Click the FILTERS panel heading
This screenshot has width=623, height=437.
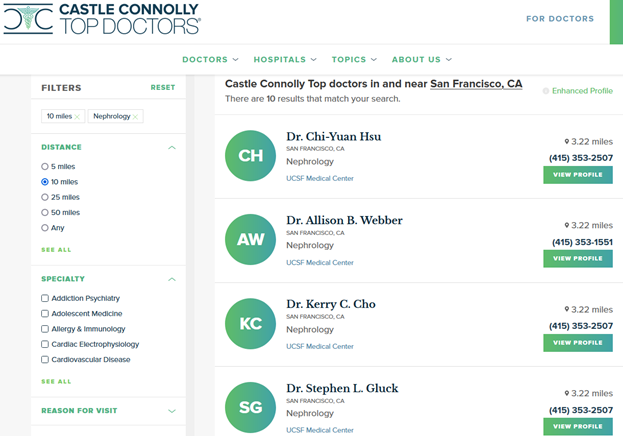(61, 88)
